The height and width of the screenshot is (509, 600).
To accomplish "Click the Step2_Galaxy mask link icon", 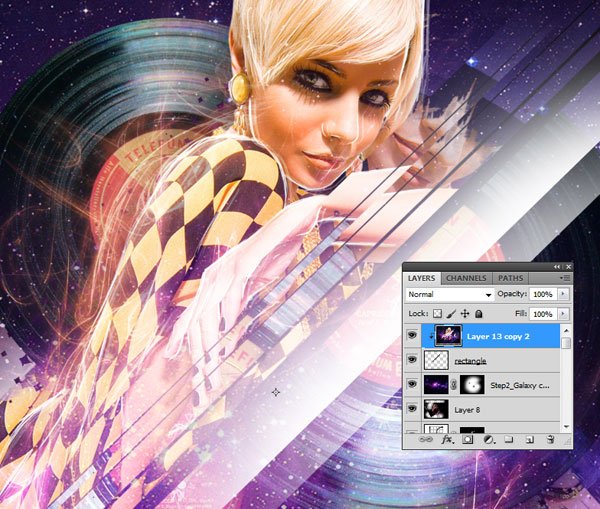I will click(x=454, y=385).
